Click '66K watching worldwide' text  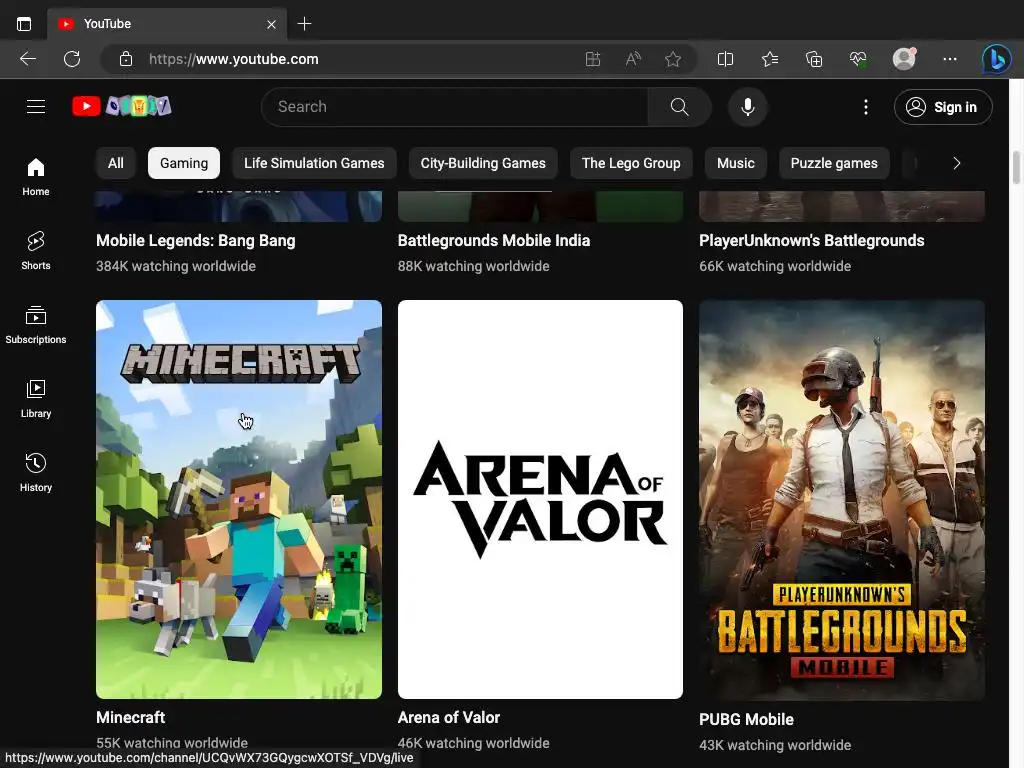pos(775,266)
